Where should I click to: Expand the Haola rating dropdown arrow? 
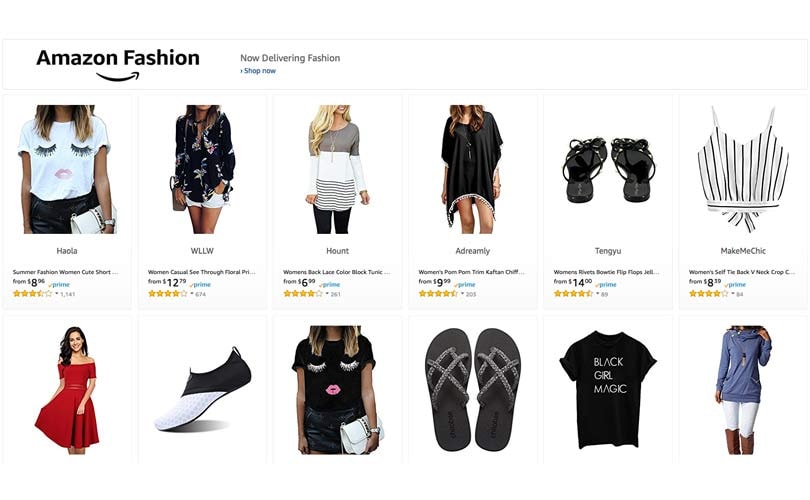[55, 294]
